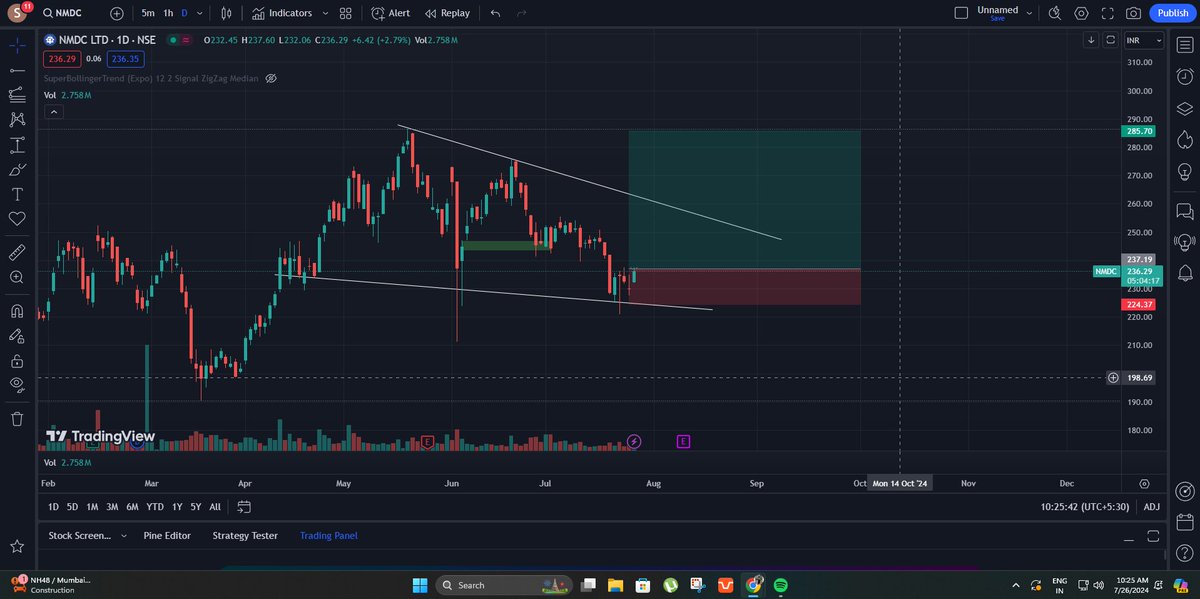Select the ruler measure tool
This screenshot has height=599, width=1200.
(x=17, y=251)
